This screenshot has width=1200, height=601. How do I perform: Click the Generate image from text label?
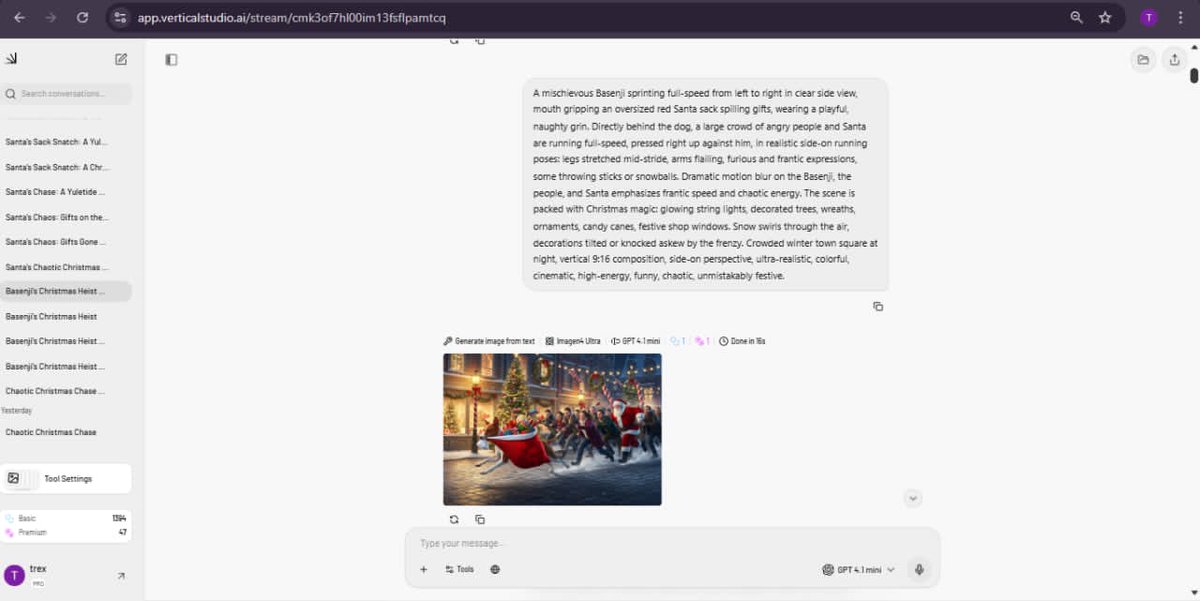point(489,341)
